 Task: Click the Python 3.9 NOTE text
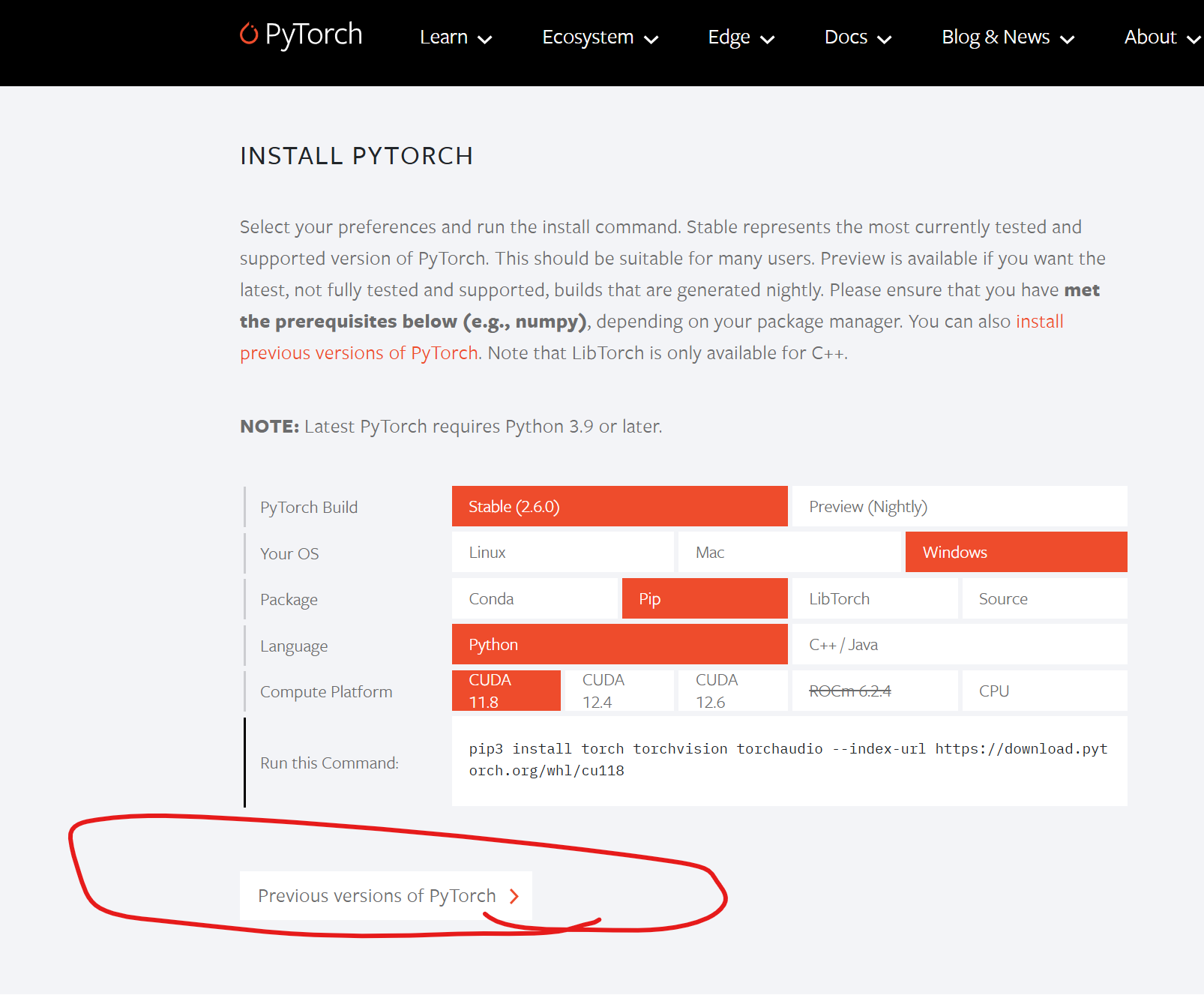(451, 427)
